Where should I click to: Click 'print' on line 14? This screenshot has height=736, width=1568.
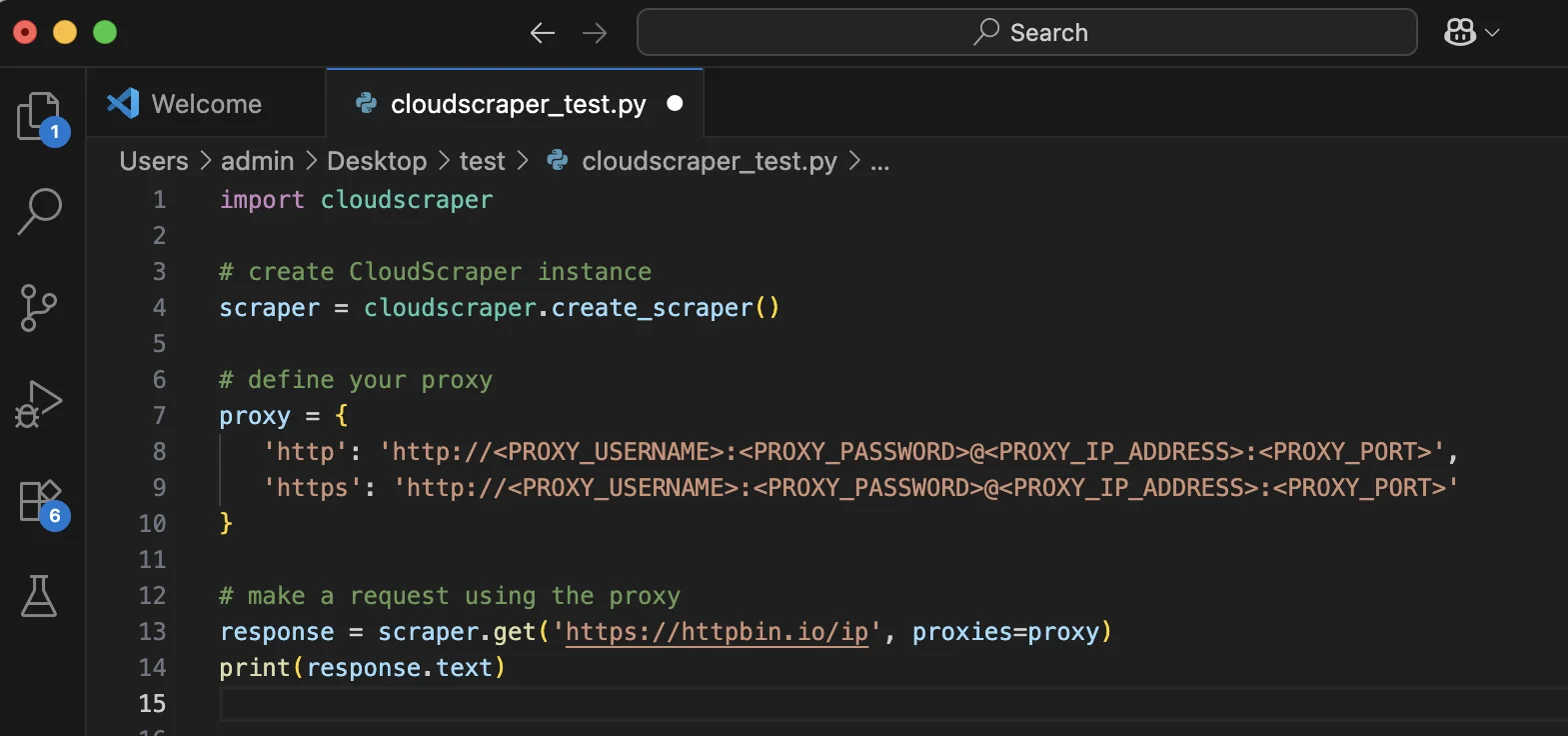point(255,668)
